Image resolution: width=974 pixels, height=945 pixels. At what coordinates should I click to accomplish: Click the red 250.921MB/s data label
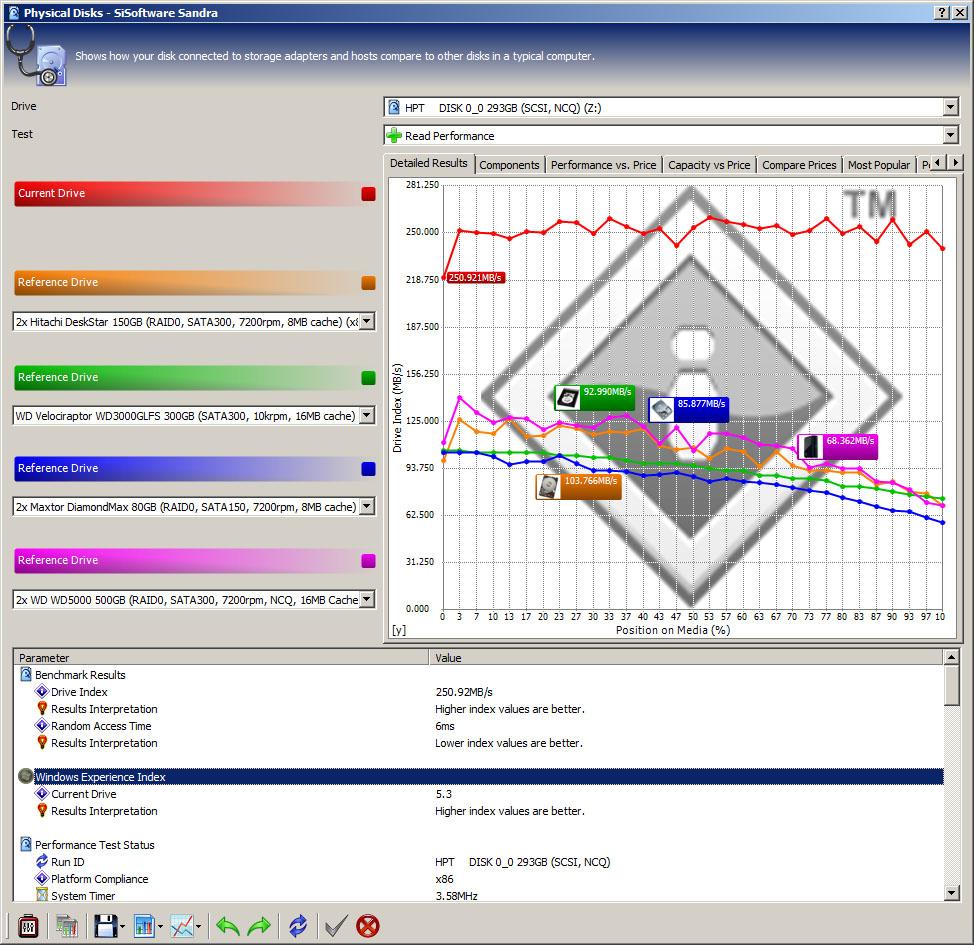pos(475,278)
